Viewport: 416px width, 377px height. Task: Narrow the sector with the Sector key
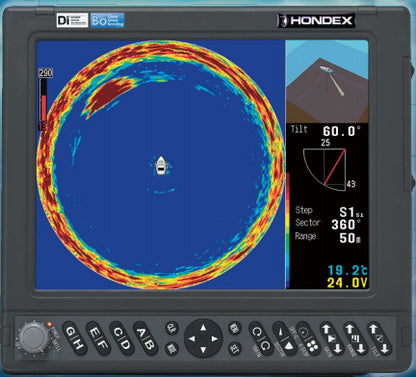(x=280, y=332)
